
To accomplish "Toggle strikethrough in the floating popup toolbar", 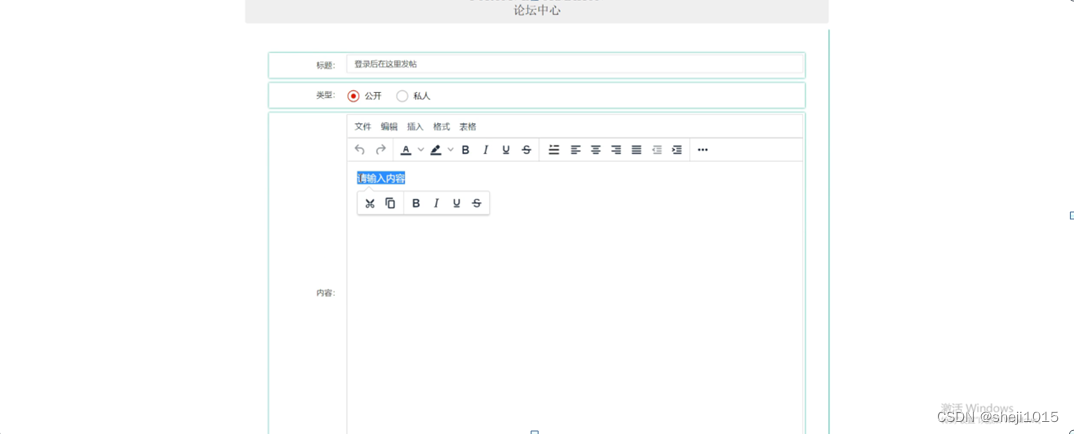I will click(x=477, y=203).
